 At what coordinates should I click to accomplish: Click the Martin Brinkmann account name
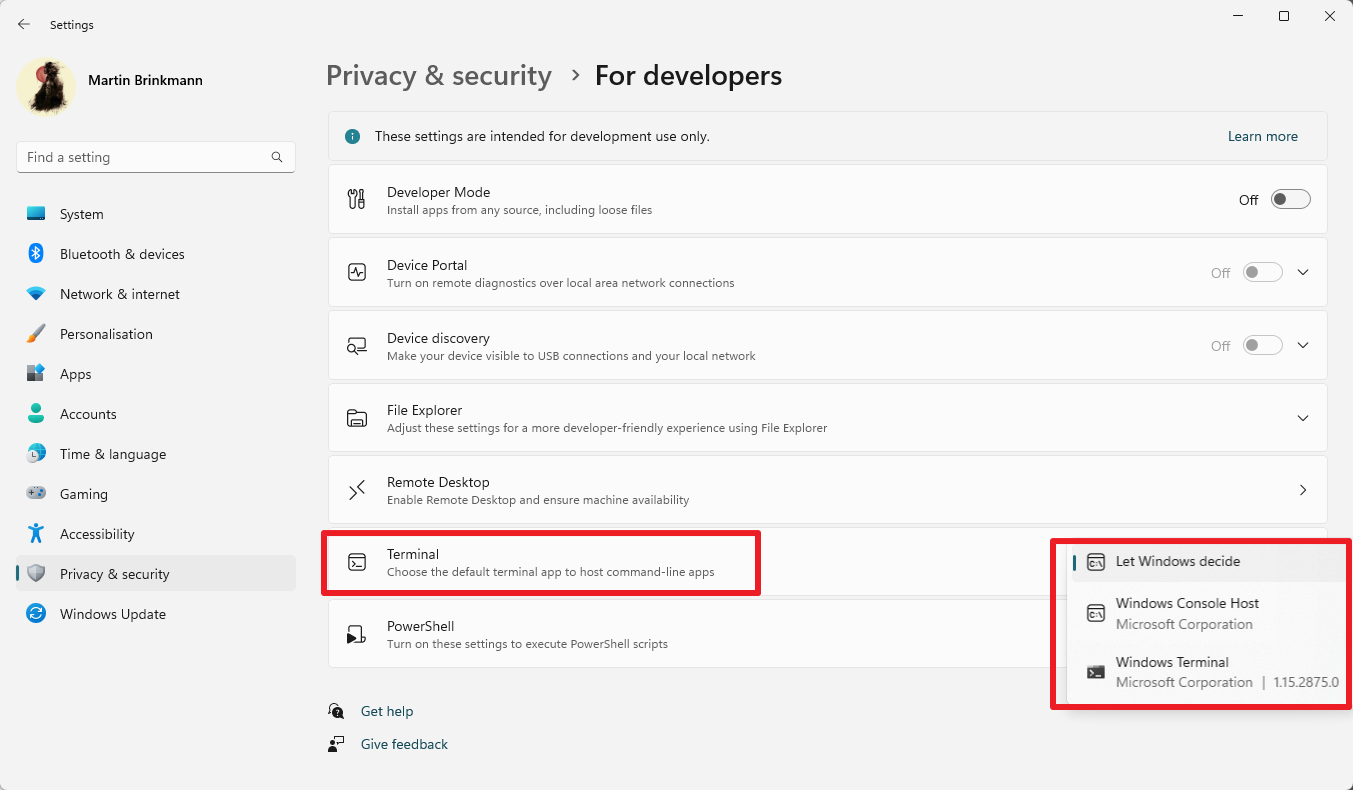coord(145,80)
